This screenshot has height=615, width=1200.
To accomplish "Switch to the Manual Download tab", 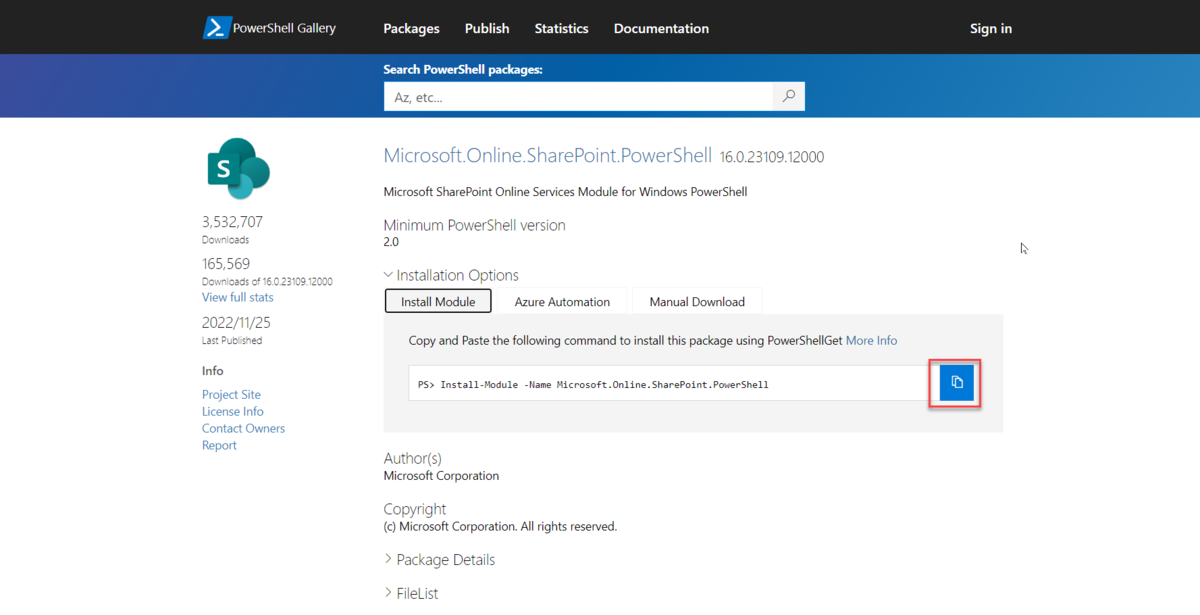I will coord(697,301).
